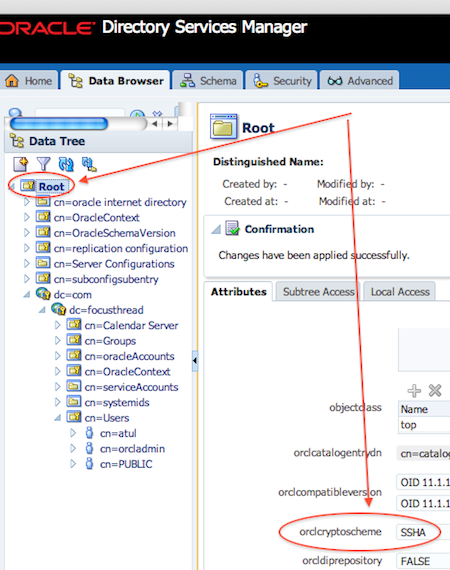The width and height of the screenshot is (450, 570).
Task: Click the Home tab house icon
Action: pos(12,80)
